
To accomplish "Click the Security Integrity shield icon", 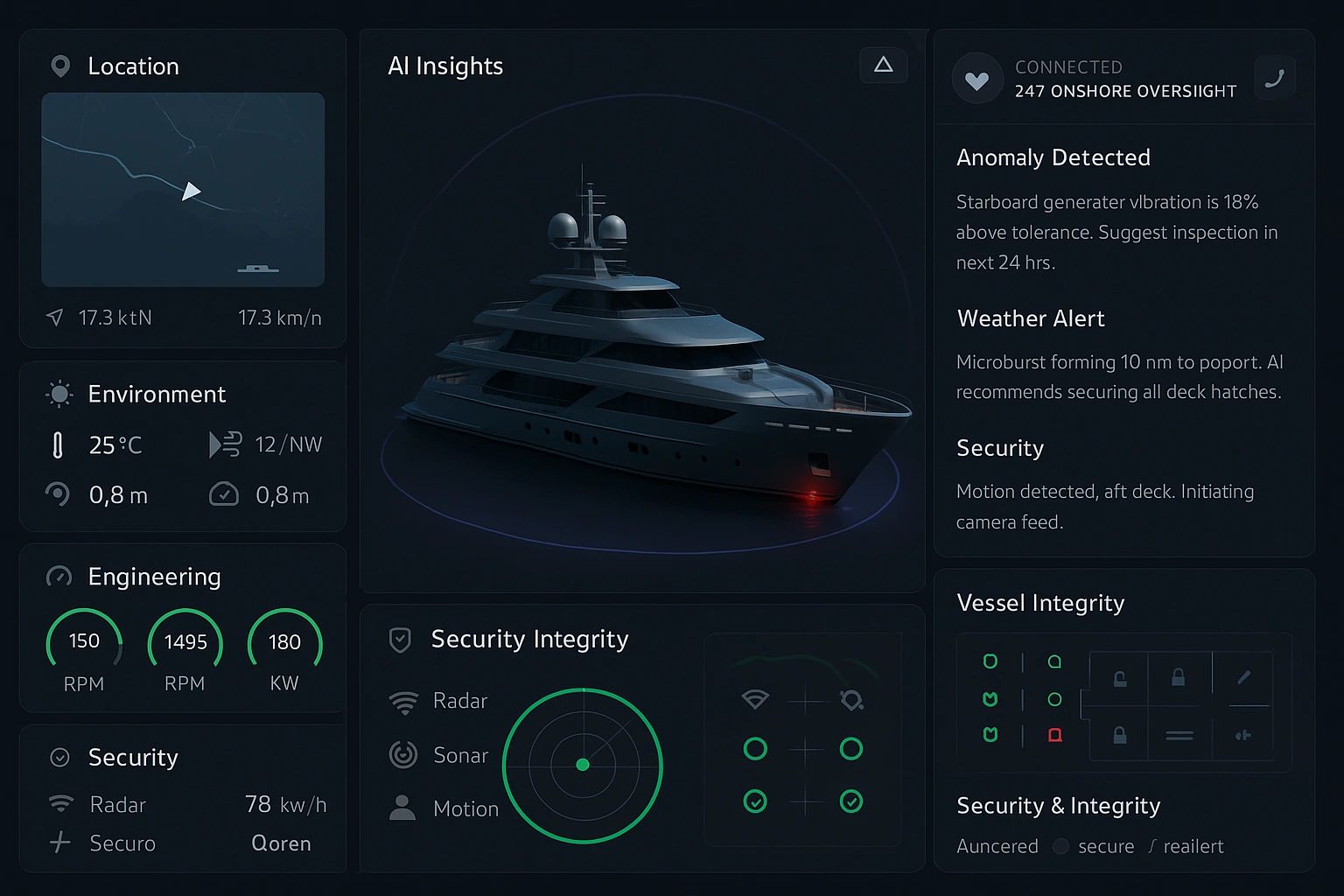I will (400, 640).
